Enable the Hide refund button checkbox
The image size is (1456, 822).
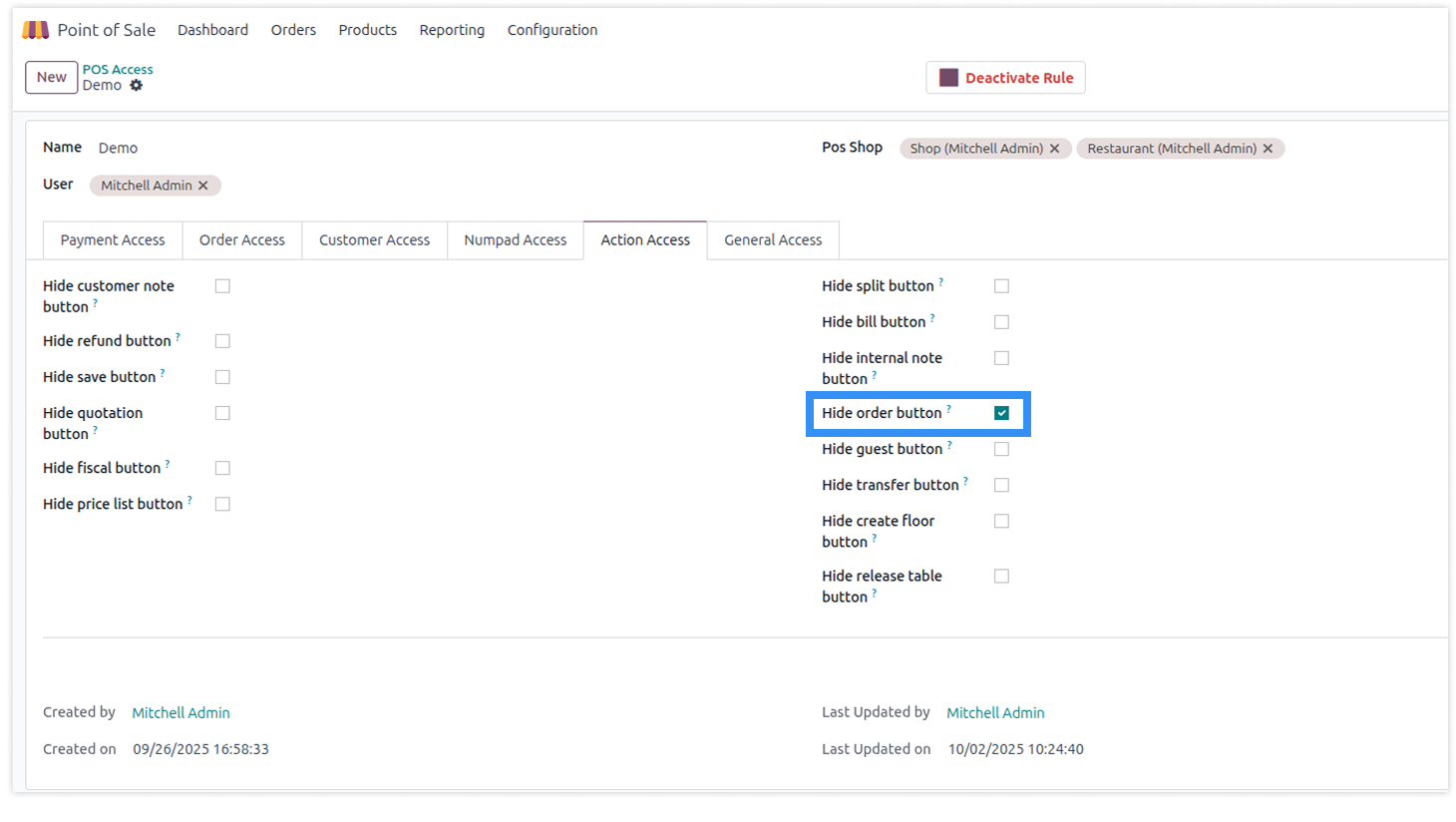[x=222, y=341]
